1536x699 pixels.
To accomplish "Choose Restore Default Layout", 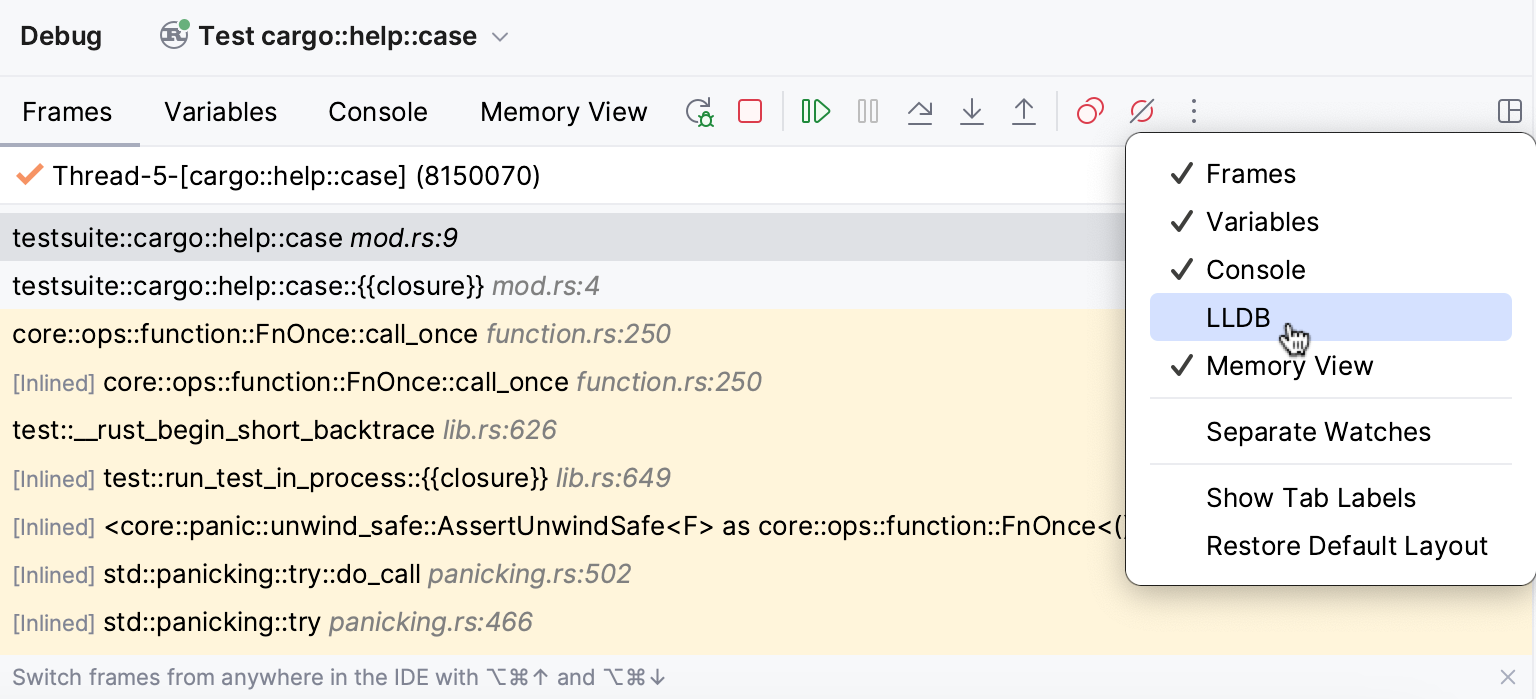I will click(1346, 546).
